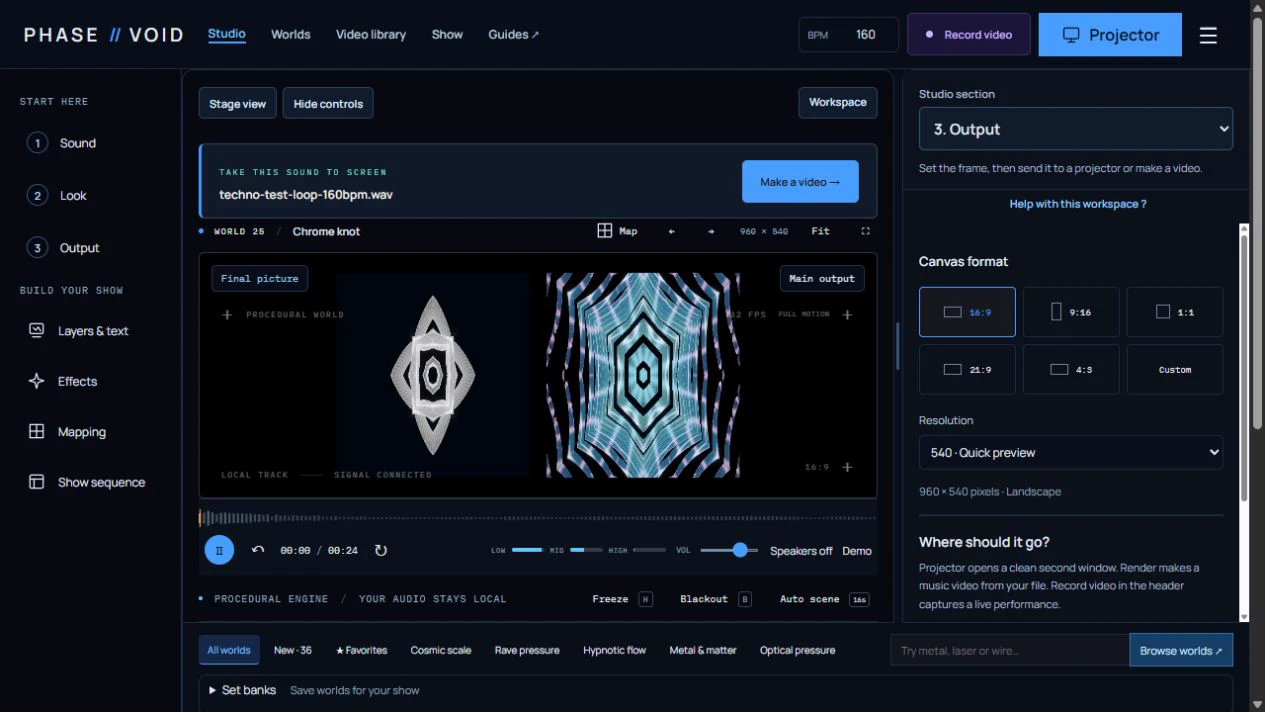Click the Make a video button
The image size is (1265, 712).
[800, 182]
